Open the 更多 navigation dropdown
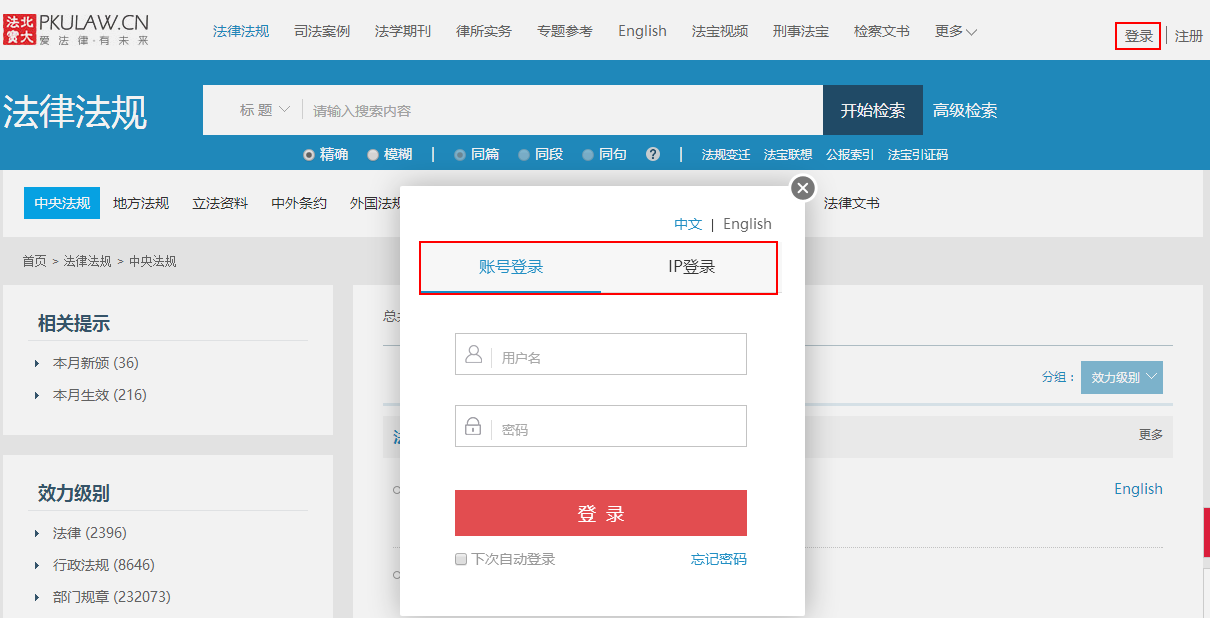Image resolution: width=1210 pixels, height=618 pixels. point(956,31)
